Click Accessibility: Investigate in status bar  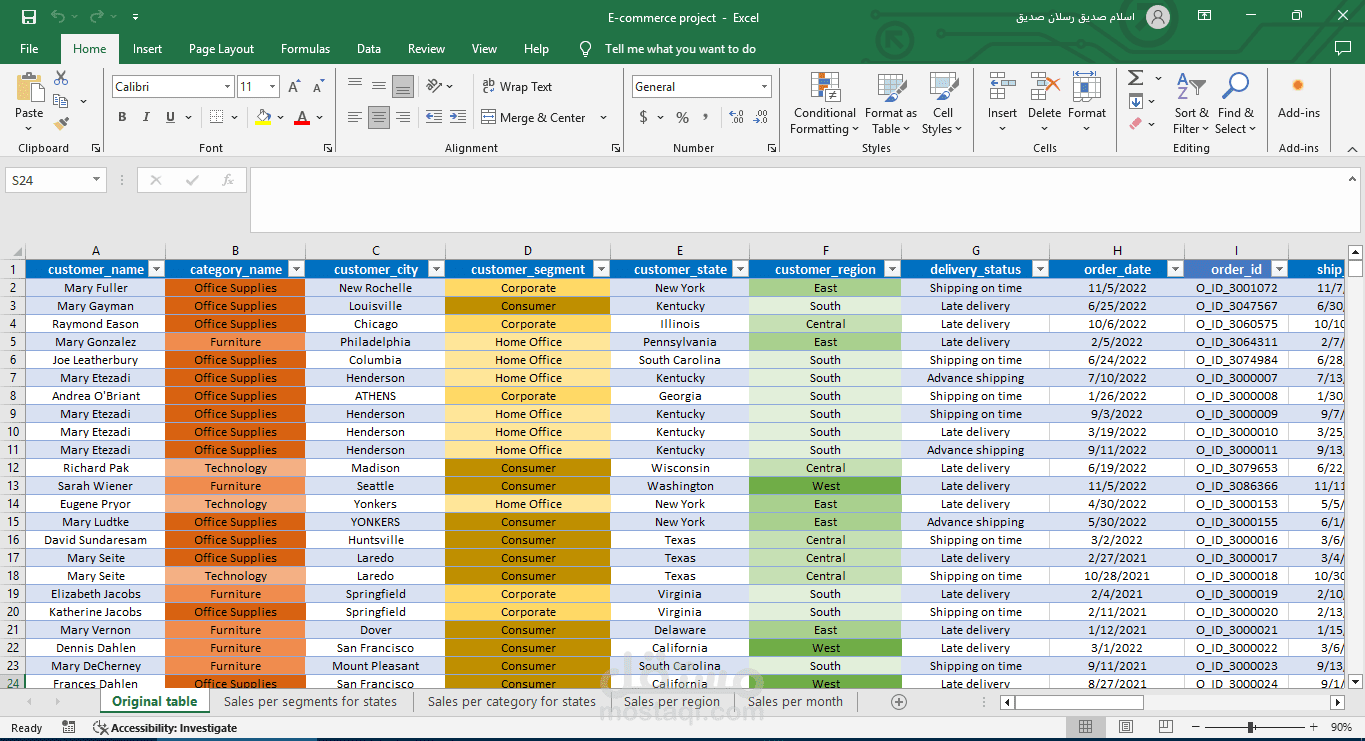click(x=166, y=728)
